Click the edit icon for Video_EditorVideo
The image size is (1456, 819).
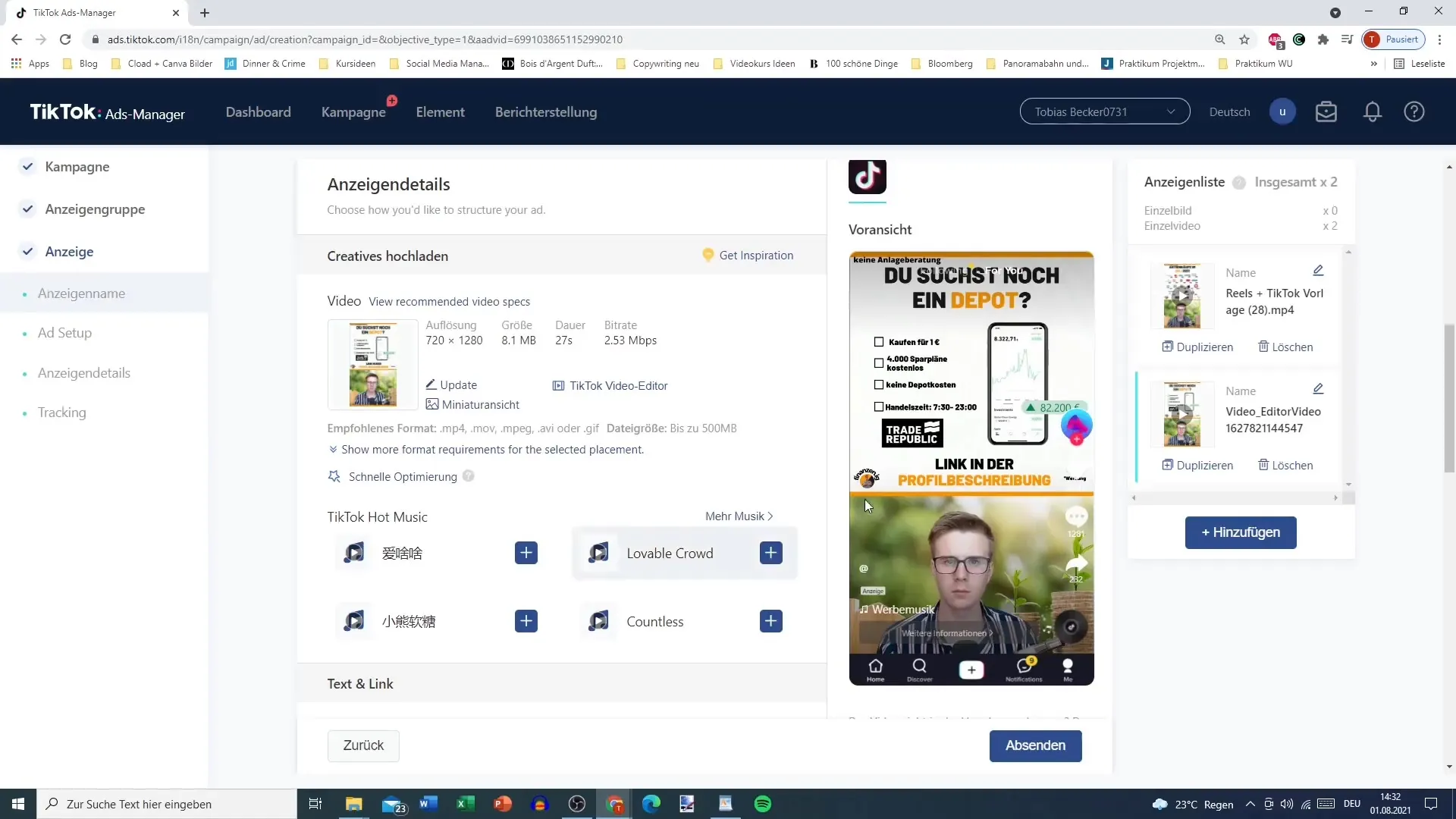coord(1320,389)
